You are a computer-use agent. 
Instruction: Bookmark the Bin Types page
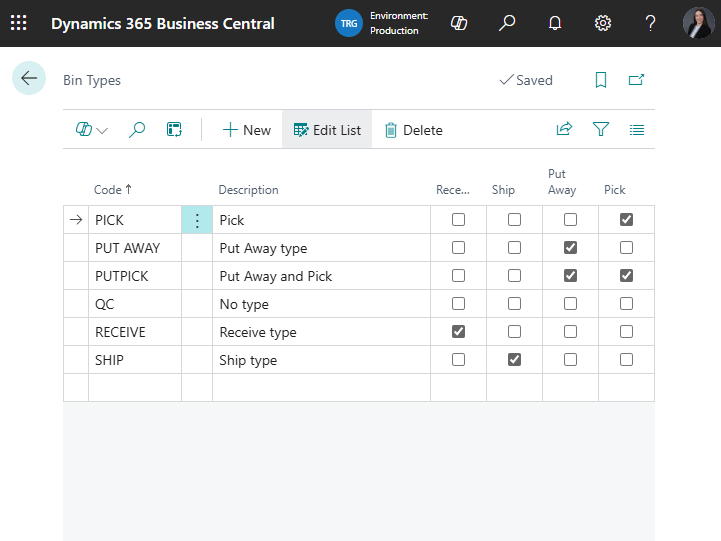tap(600, 80)
